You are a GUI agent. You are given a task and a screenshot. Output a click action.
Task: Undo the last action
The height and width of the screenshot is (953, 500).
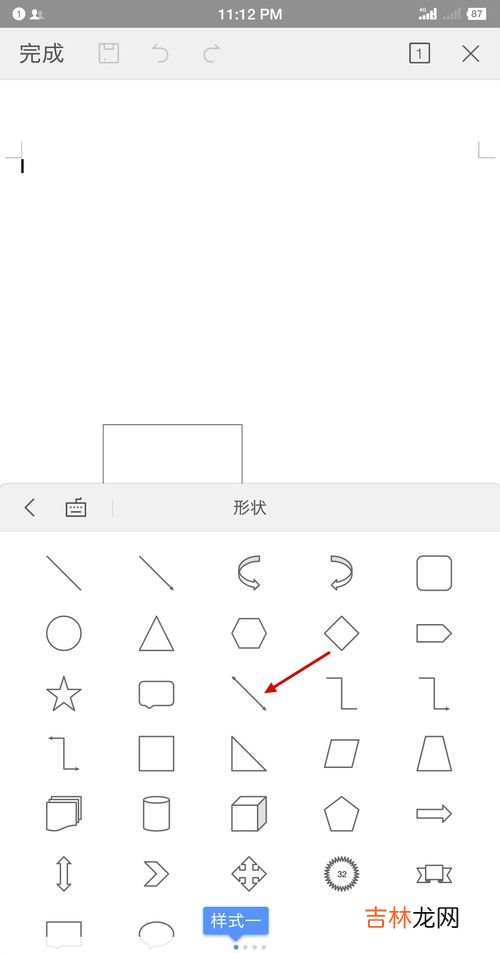pos(160,53)
